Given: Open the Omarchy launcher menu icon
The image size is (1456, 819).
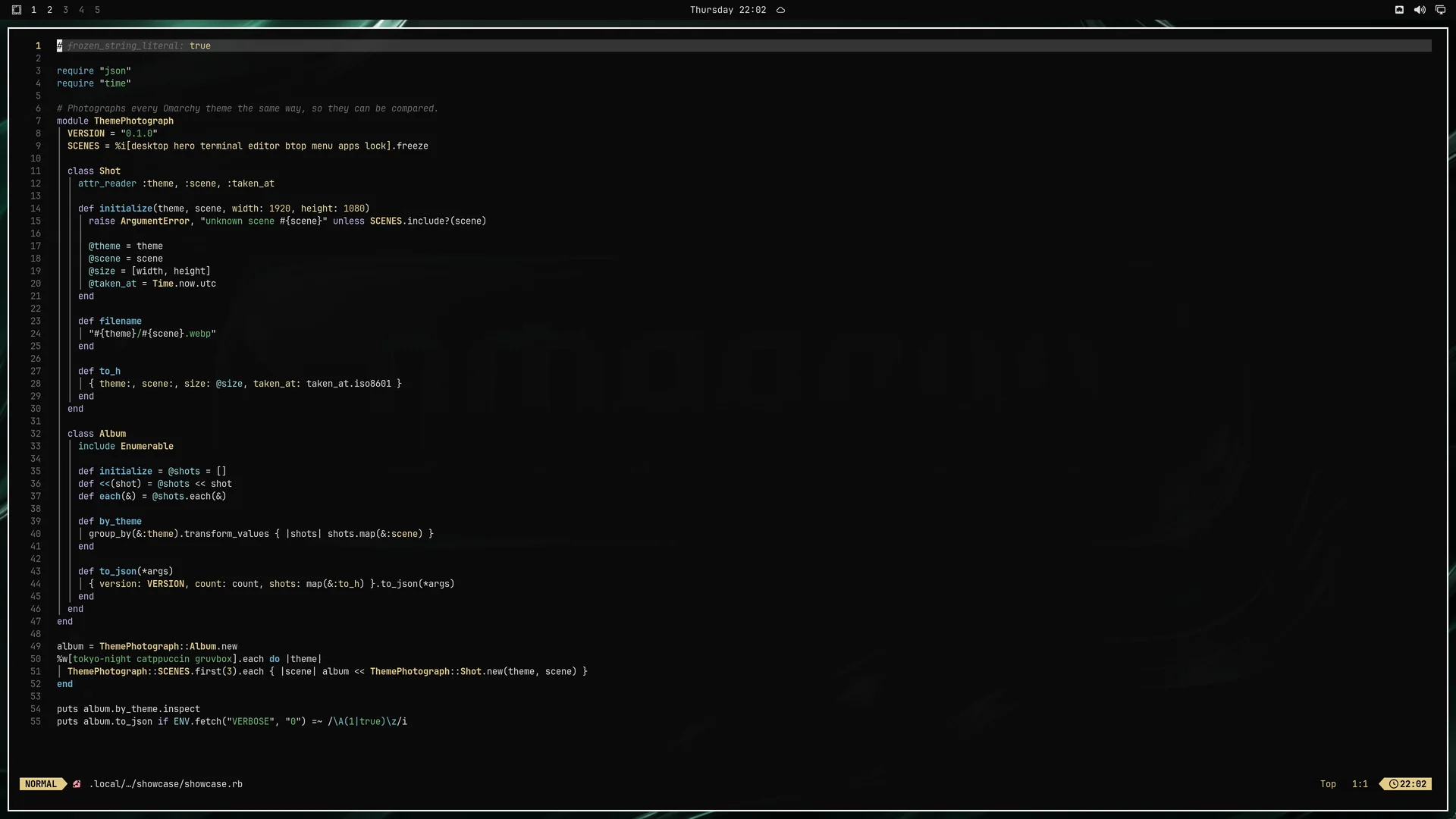Looking at the screenshot, I should [17, 10].
